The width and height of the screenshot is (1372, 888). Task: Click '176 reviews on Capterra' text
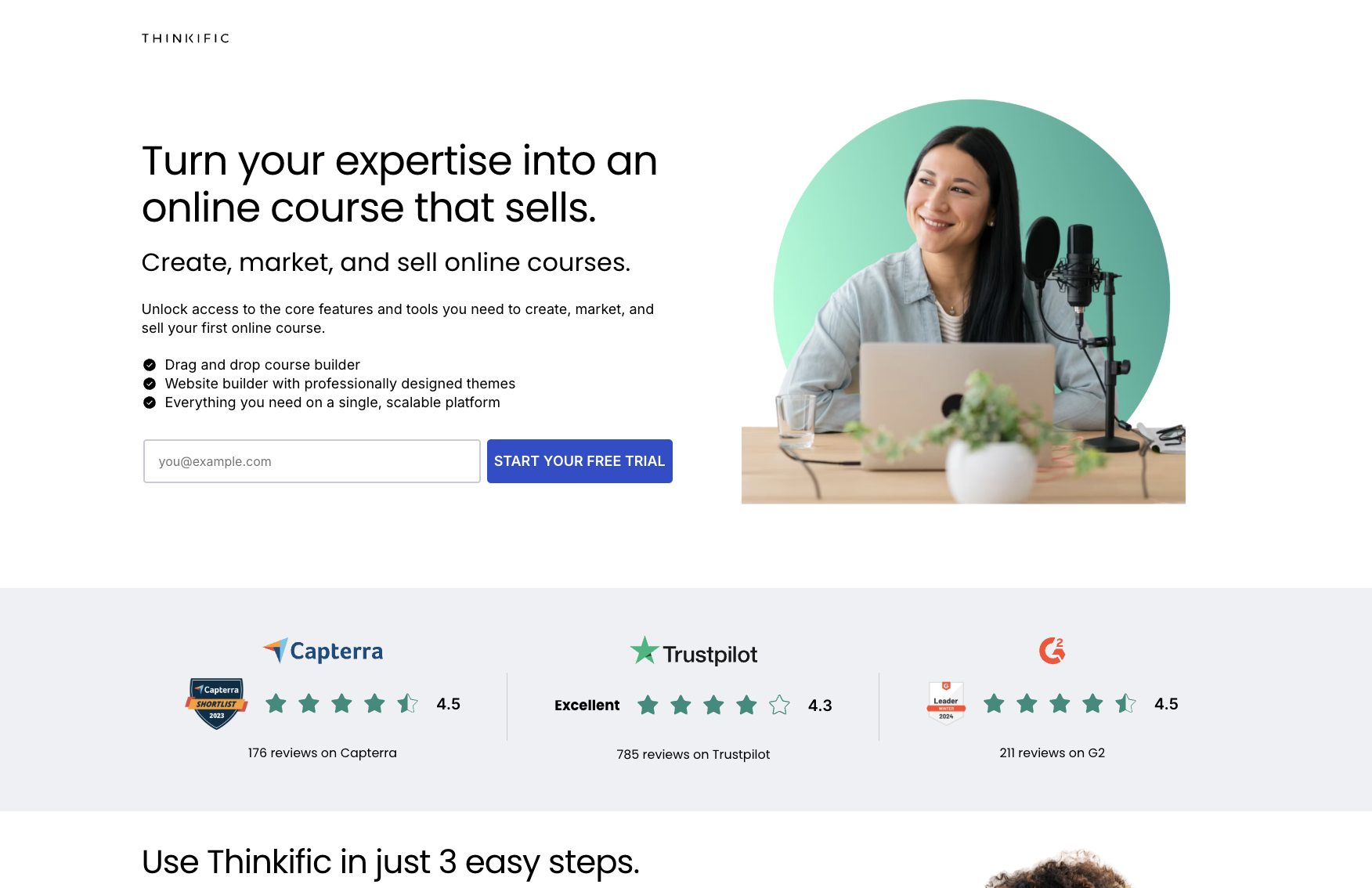coord(323,753)
